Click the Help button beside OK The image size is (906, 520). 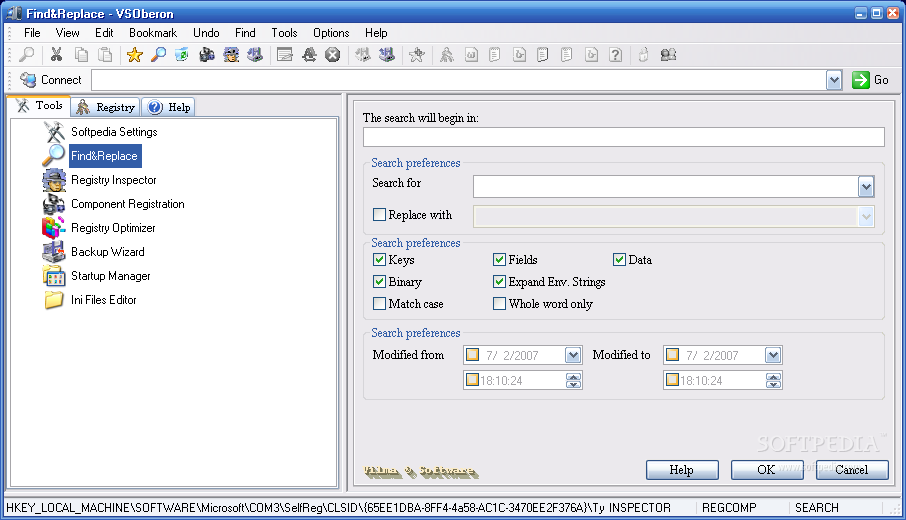(682, 470)
